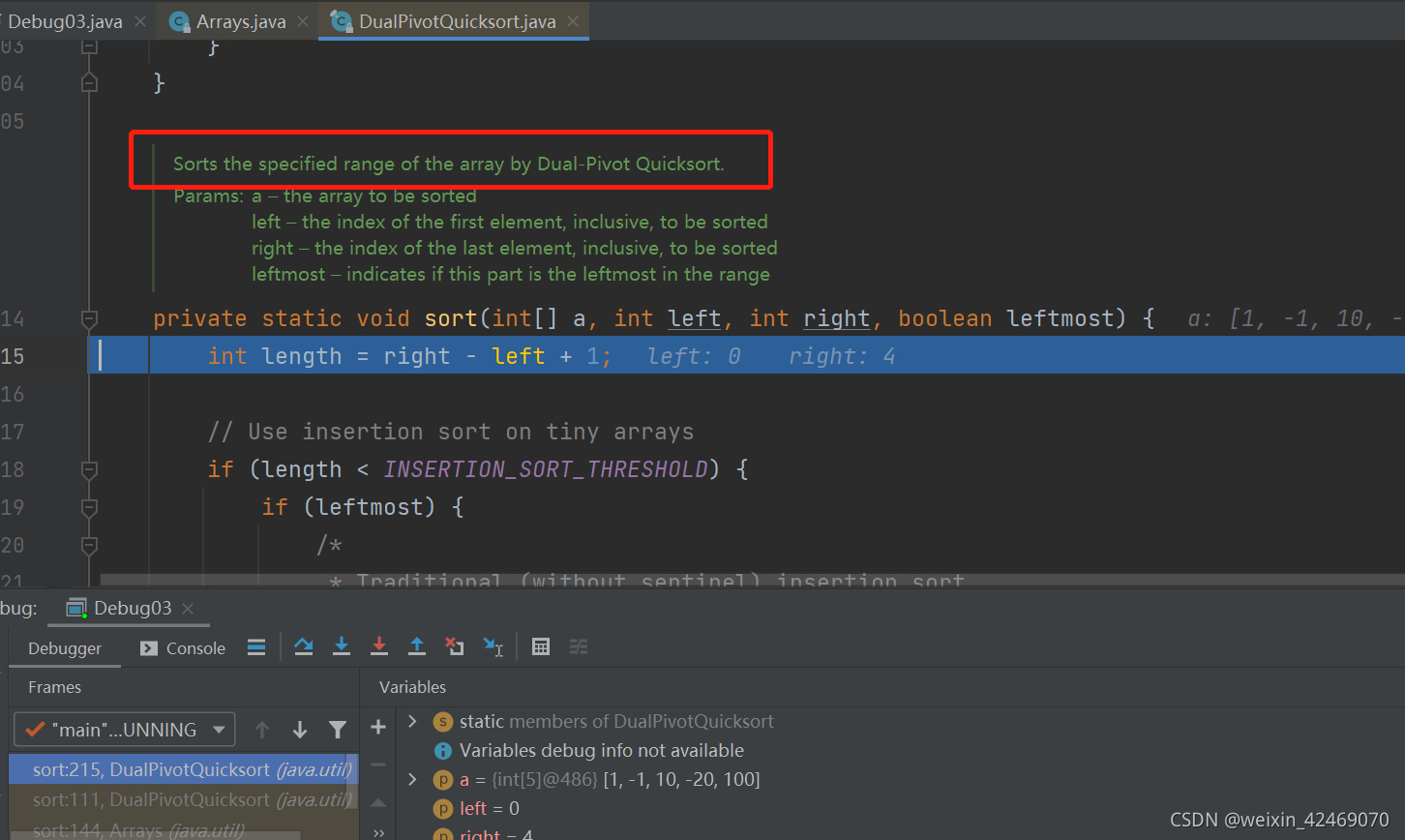1405x840 pixels.
Task: Select next frame down-arrow in Frames
Action: [300, 730]
